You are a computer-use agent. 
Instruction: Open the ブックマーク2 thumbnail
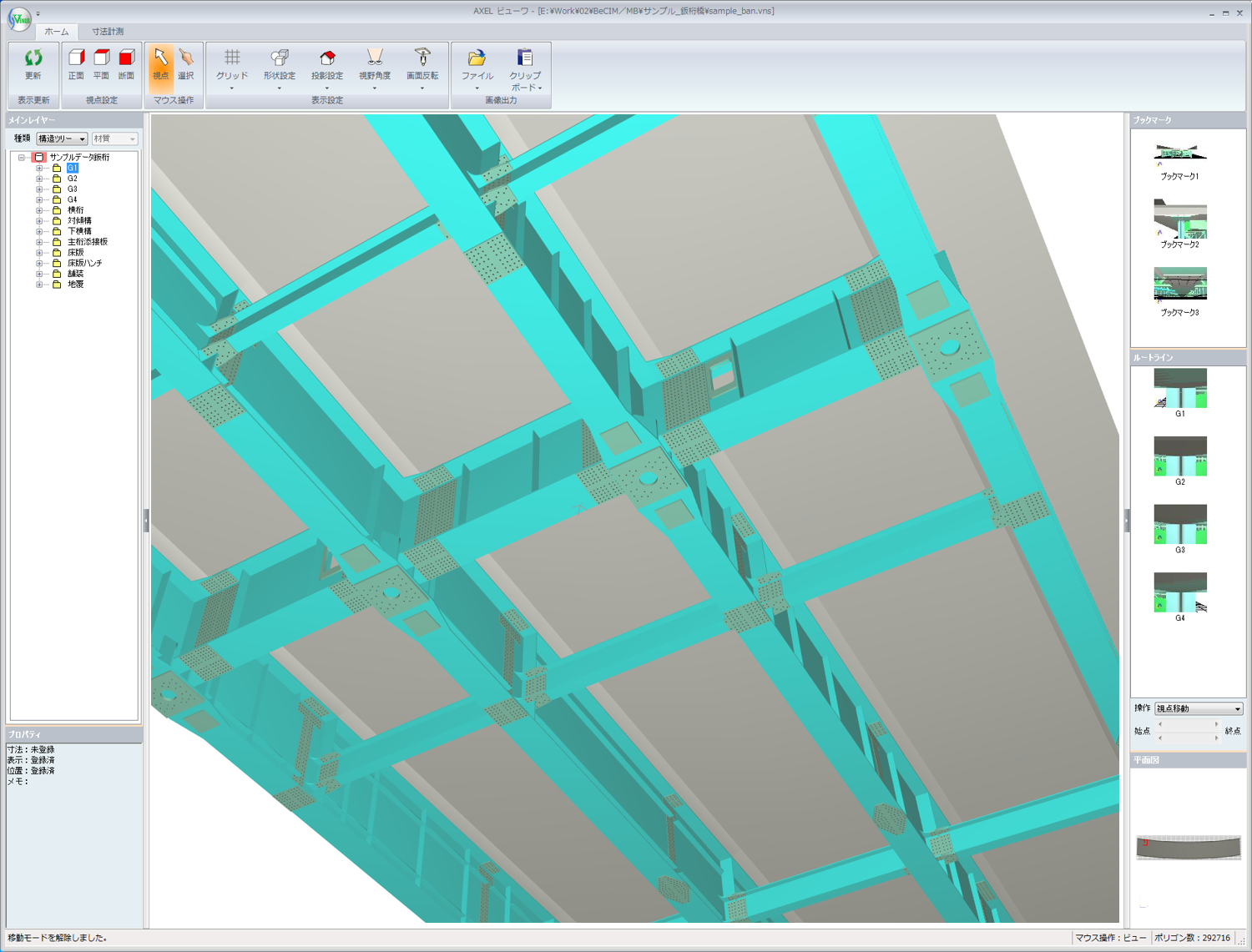point(1179,219)
